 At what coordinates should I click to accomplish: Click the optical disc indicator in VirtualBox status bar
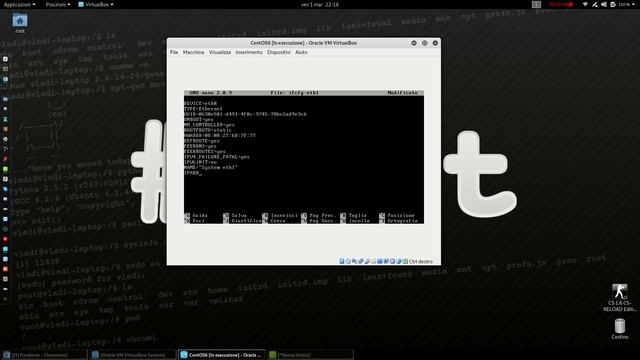click(x=348, y=261)
